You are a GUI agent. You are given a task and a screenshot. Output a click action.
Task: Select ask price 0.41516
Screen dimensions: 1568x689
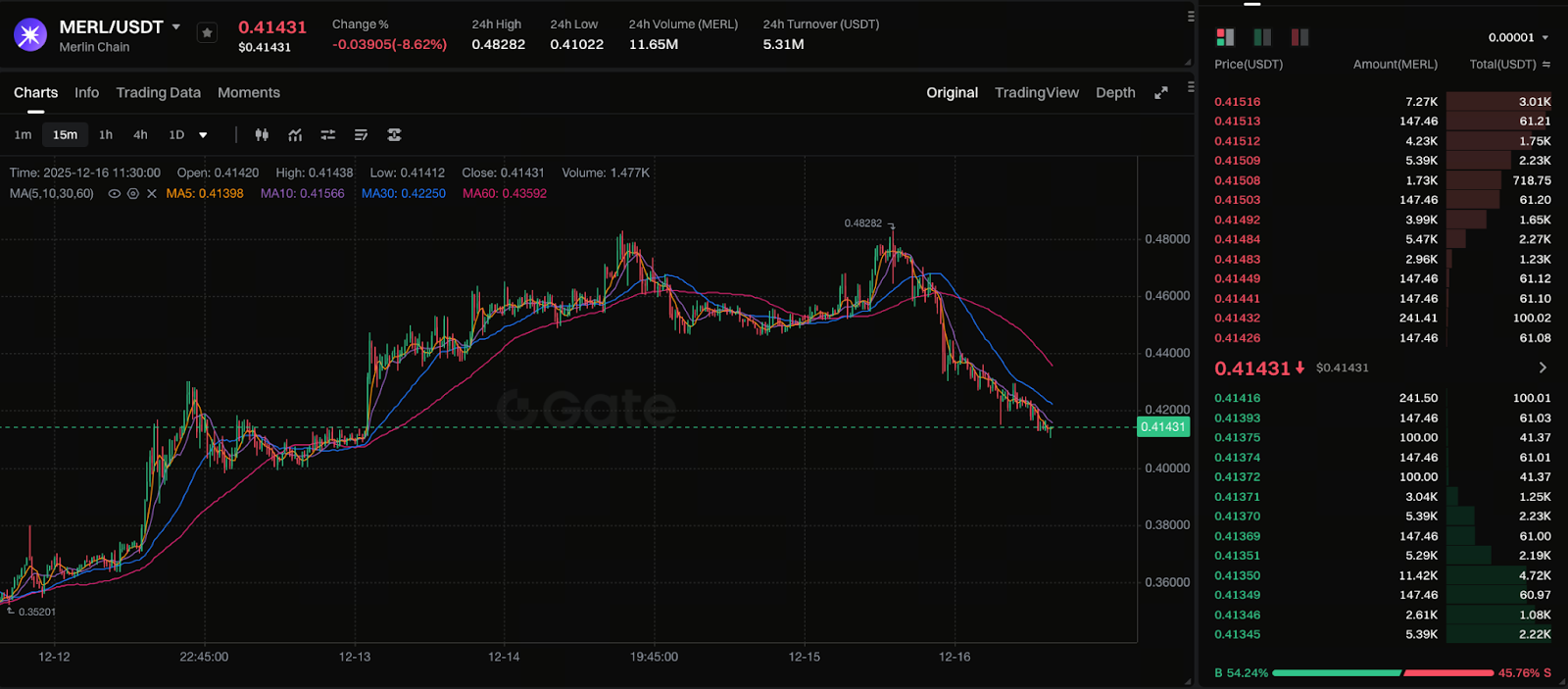pyautogui.click(x=1238, y=102)
